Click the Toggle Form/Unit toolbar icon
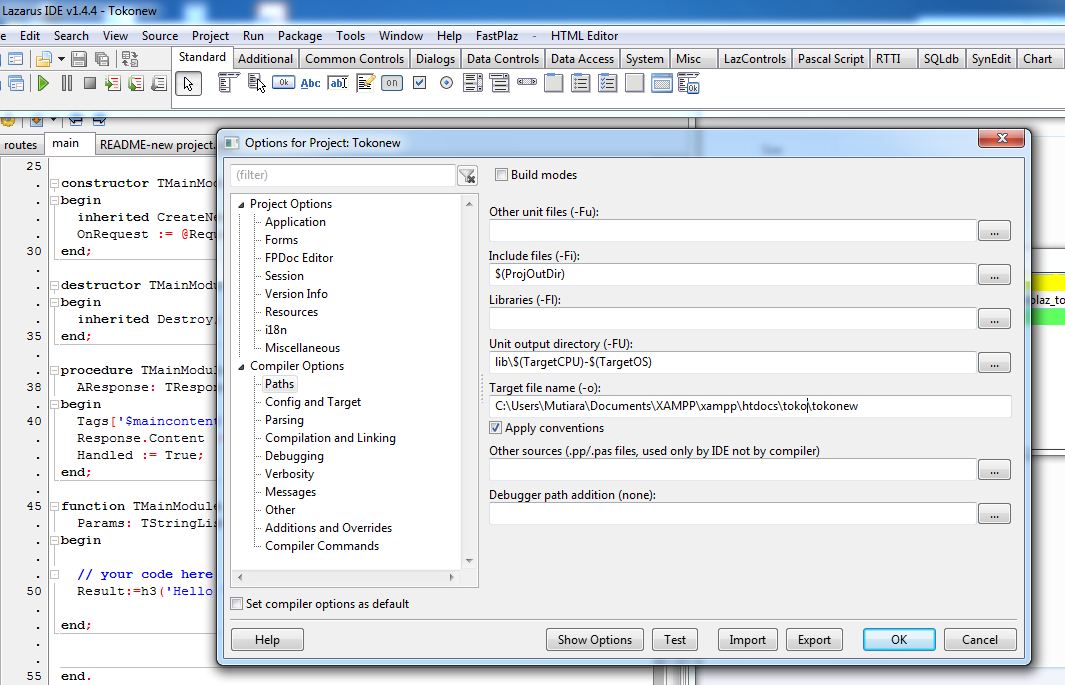Viewport: 1065px width, 685px height. [x=130, y=59]
